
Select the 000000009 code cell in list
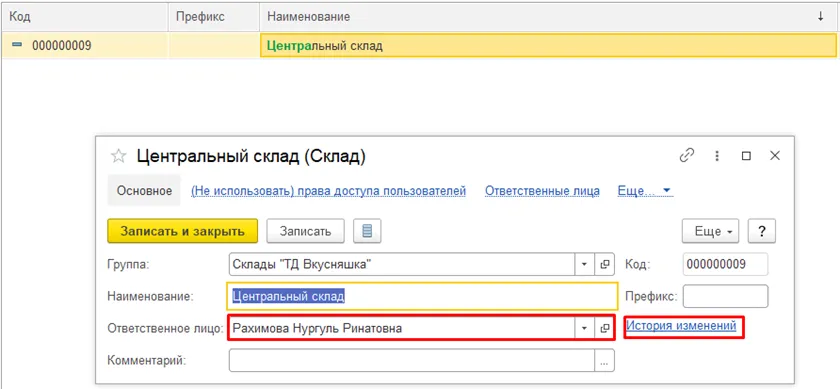[x=85, y=46]
